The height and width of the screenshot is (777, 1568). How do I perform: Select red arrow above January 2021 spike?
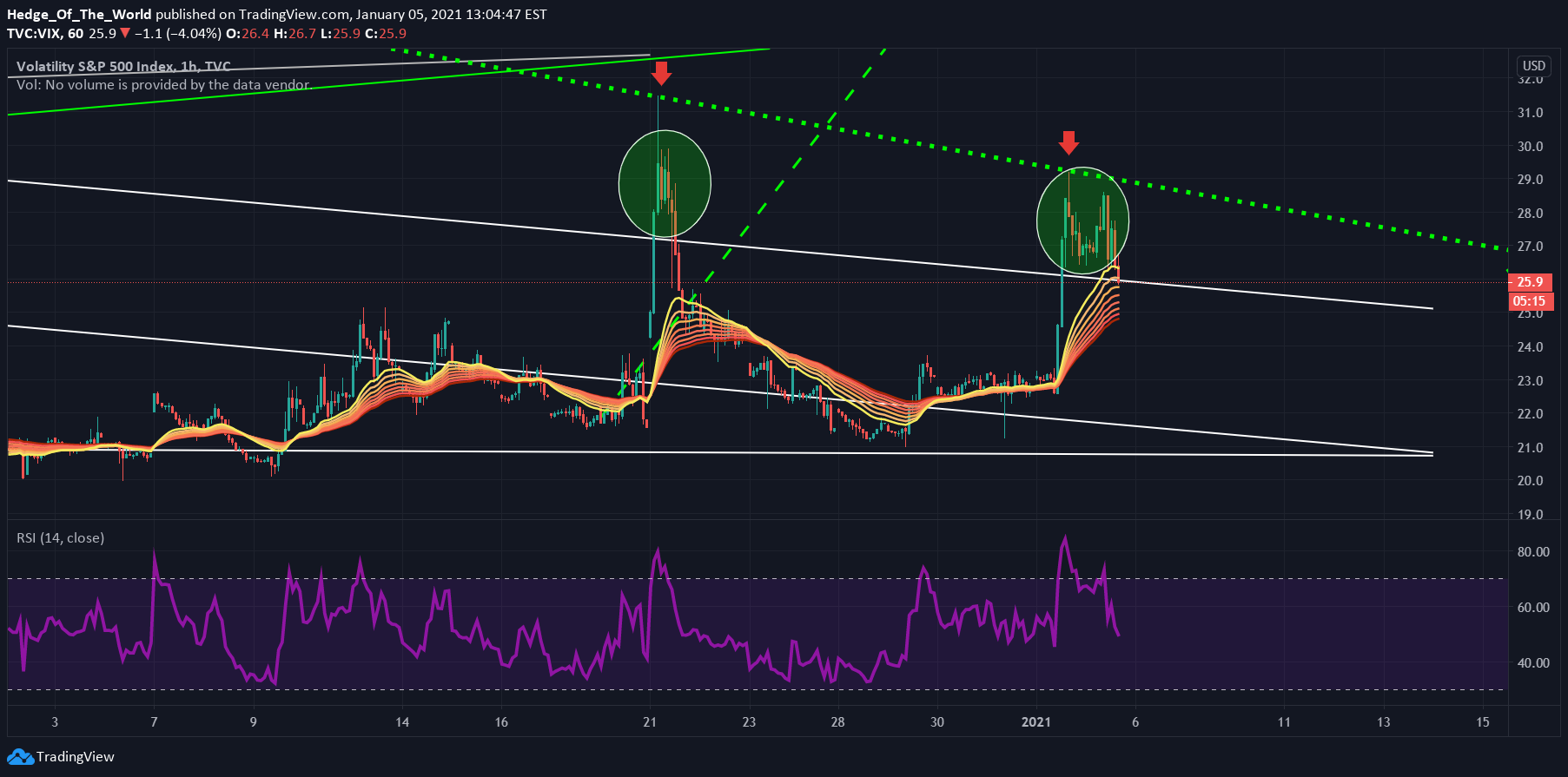tap(1068, 143)
